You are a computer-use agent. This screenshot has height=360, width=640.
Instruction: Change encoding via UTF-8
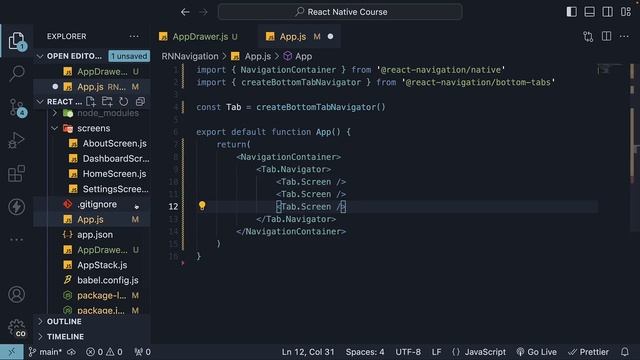point(408,352)
